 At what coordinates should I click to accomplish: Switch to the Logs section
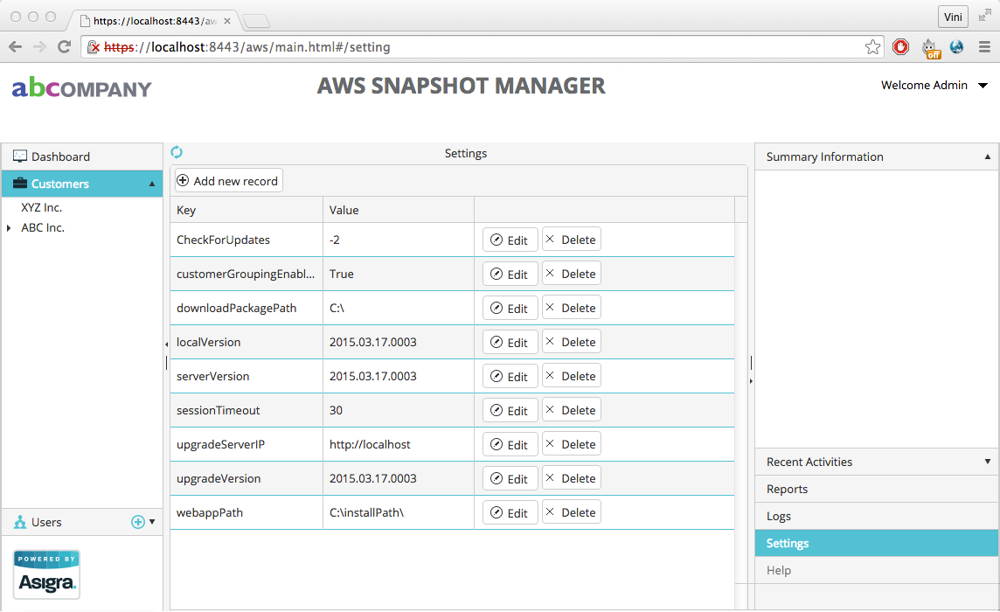(779, 516)
